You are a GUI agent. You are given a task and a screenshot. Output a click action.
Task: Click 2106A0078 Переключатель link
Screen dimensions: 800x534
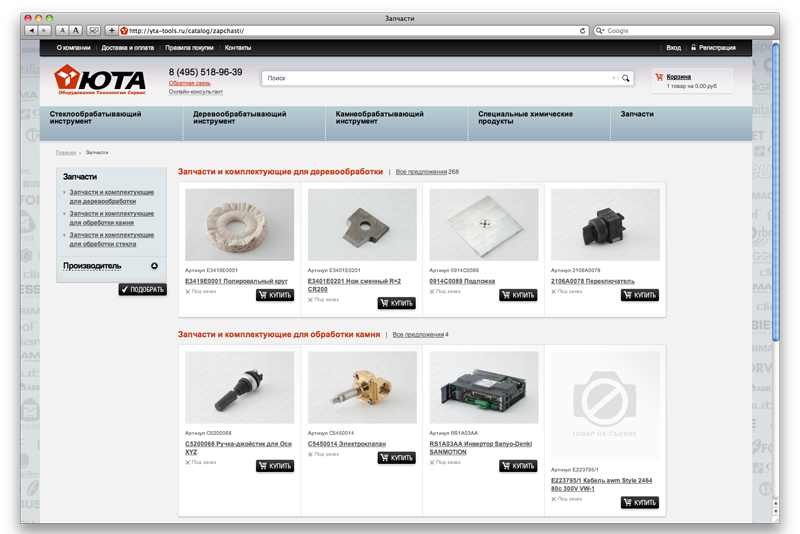pyautogui.click(x=592, y=281)
